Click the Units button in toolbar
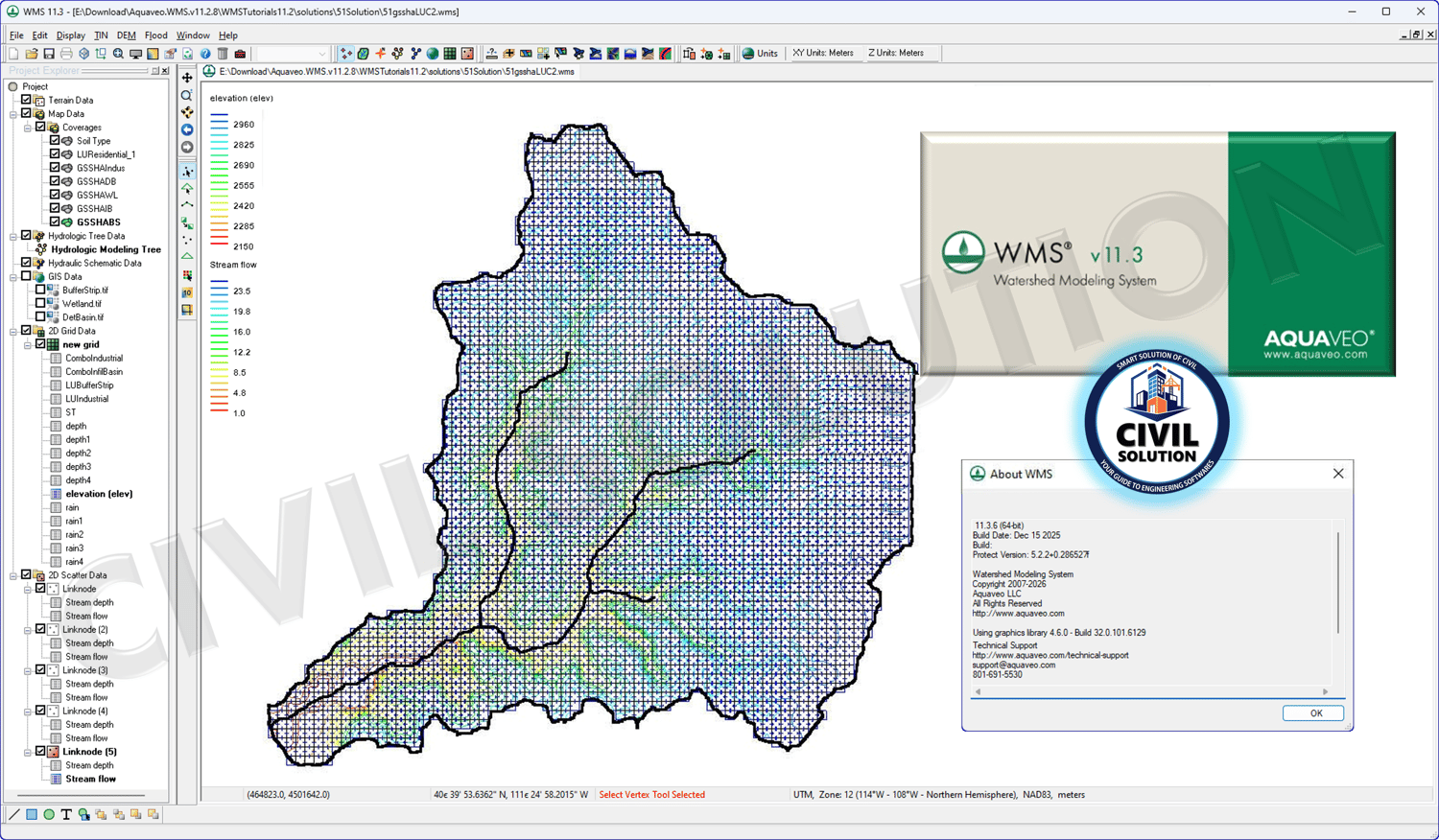Viewport: 1439px width, 840px height. point(760,54)
